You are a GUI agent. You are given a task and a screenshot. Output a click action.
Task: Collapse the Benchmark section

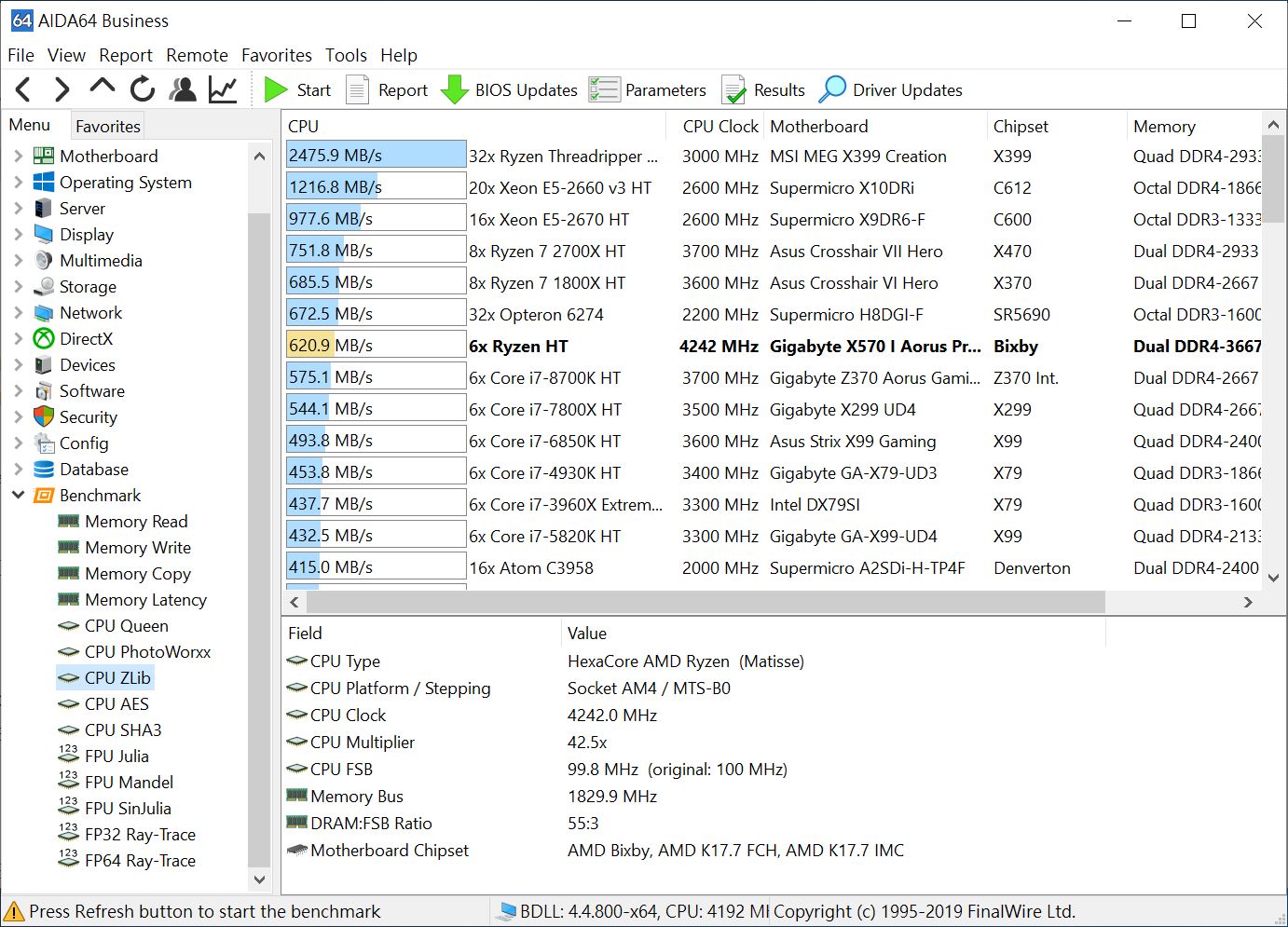pyautogui.click(x=19, y=495)
